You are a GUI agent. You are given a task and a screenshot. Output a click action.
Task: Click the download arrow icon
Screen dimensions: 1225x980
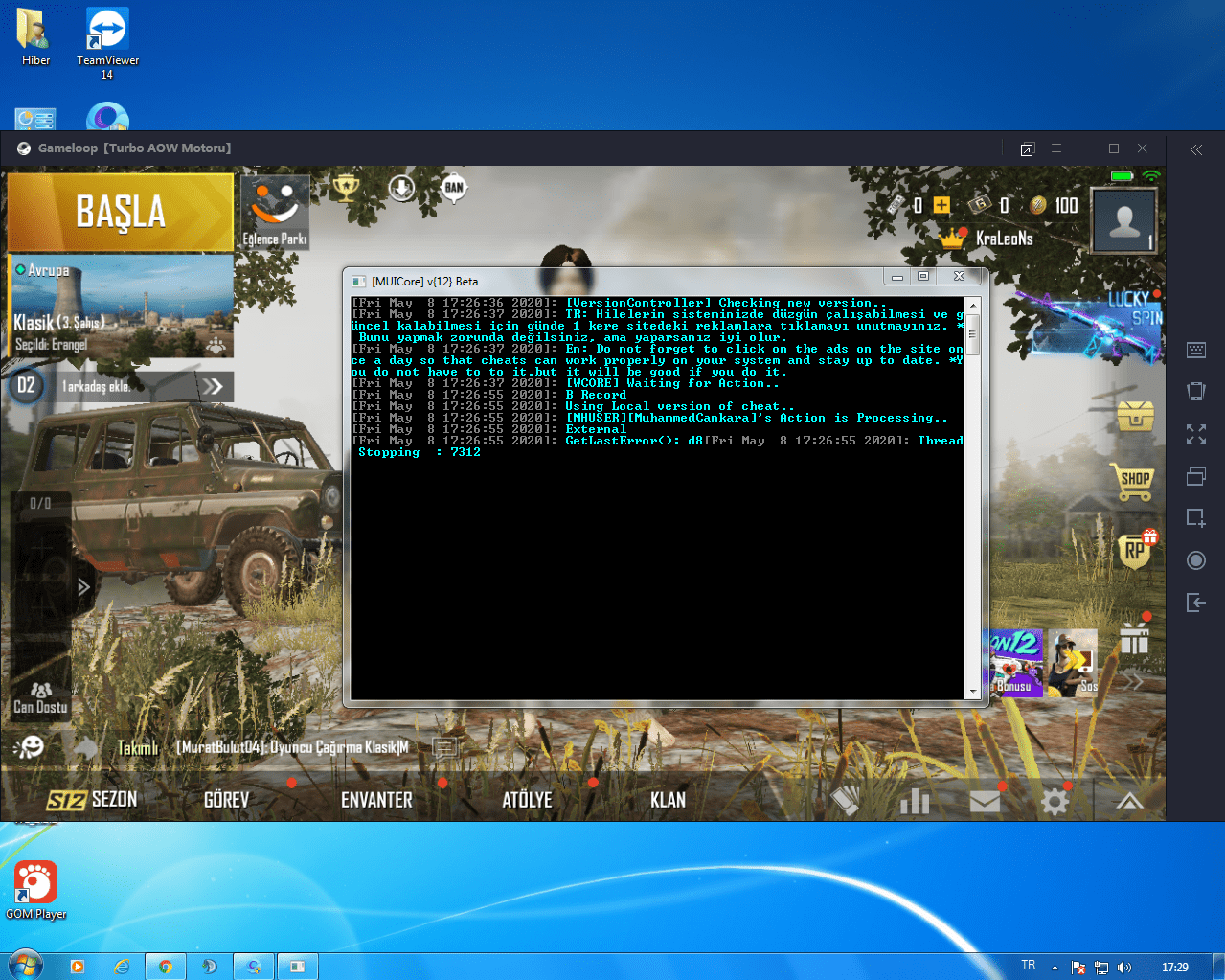401,188
